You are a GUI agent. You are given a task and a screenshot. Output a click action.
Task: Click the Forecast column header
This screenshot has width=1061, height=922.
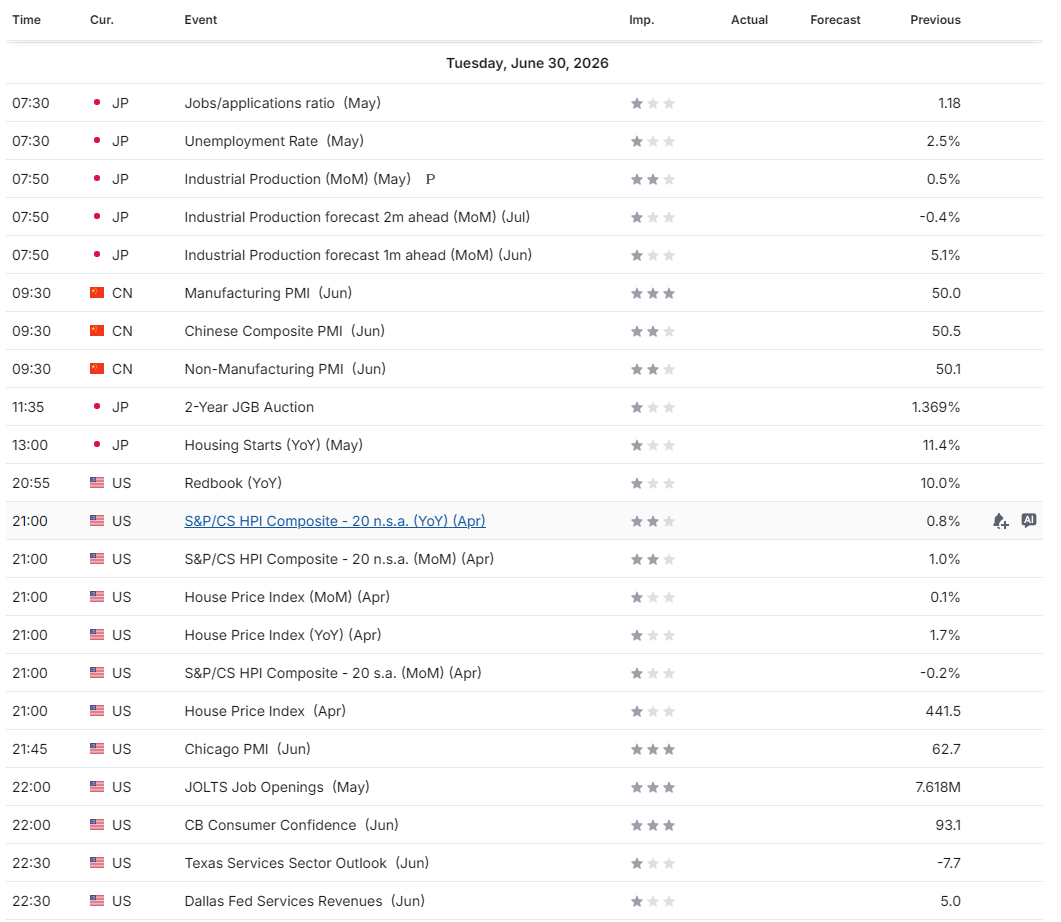(x=835, y=20)
